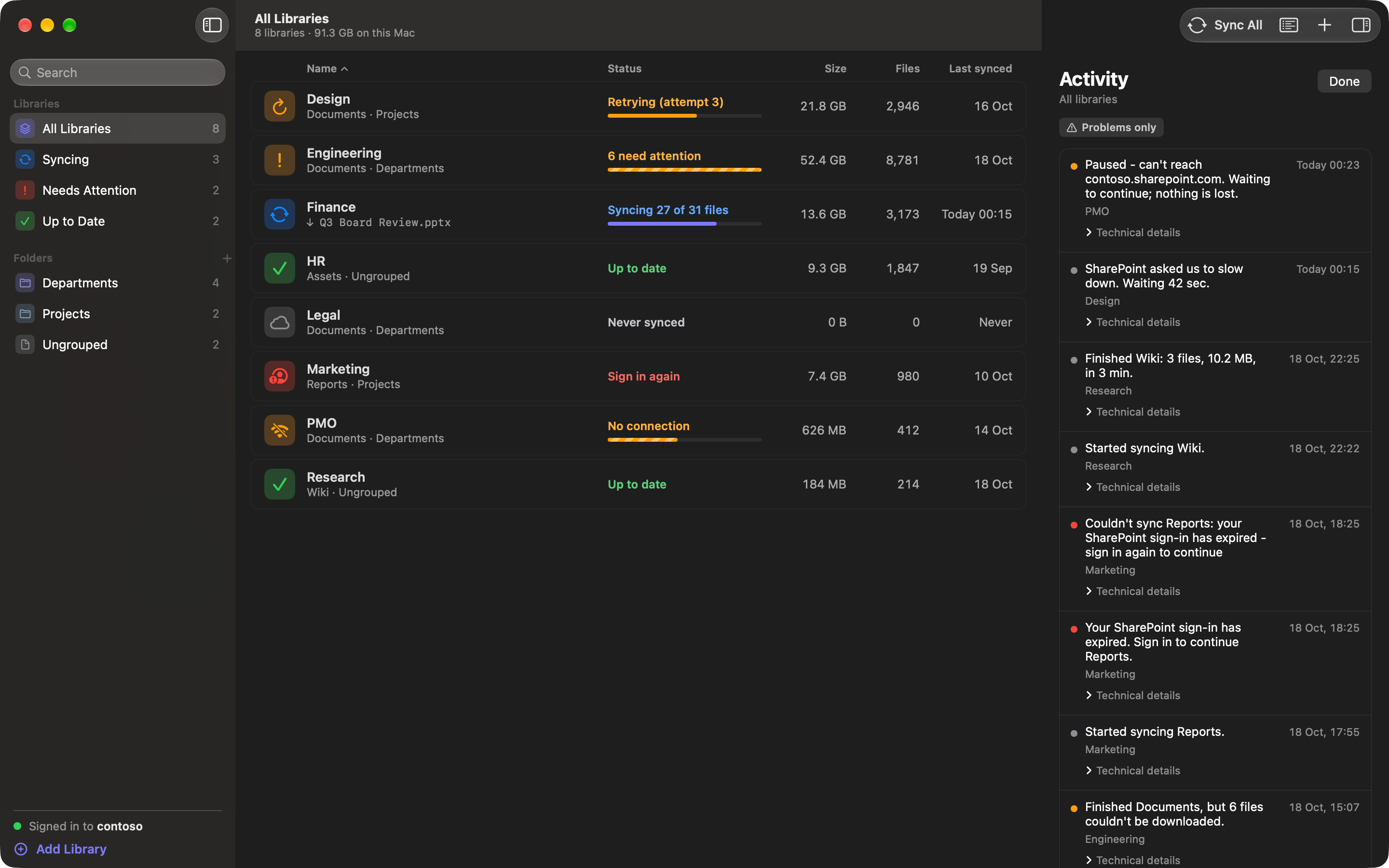Click the Design library retry icon
The image size is (1389, 868).
[280, 106]
